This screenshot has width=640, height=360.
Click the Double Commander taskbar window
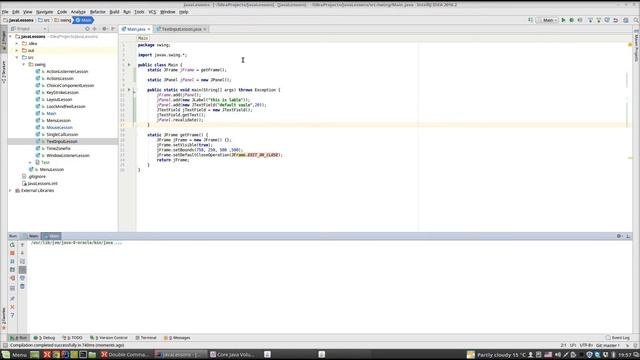(x=125, y=355)
